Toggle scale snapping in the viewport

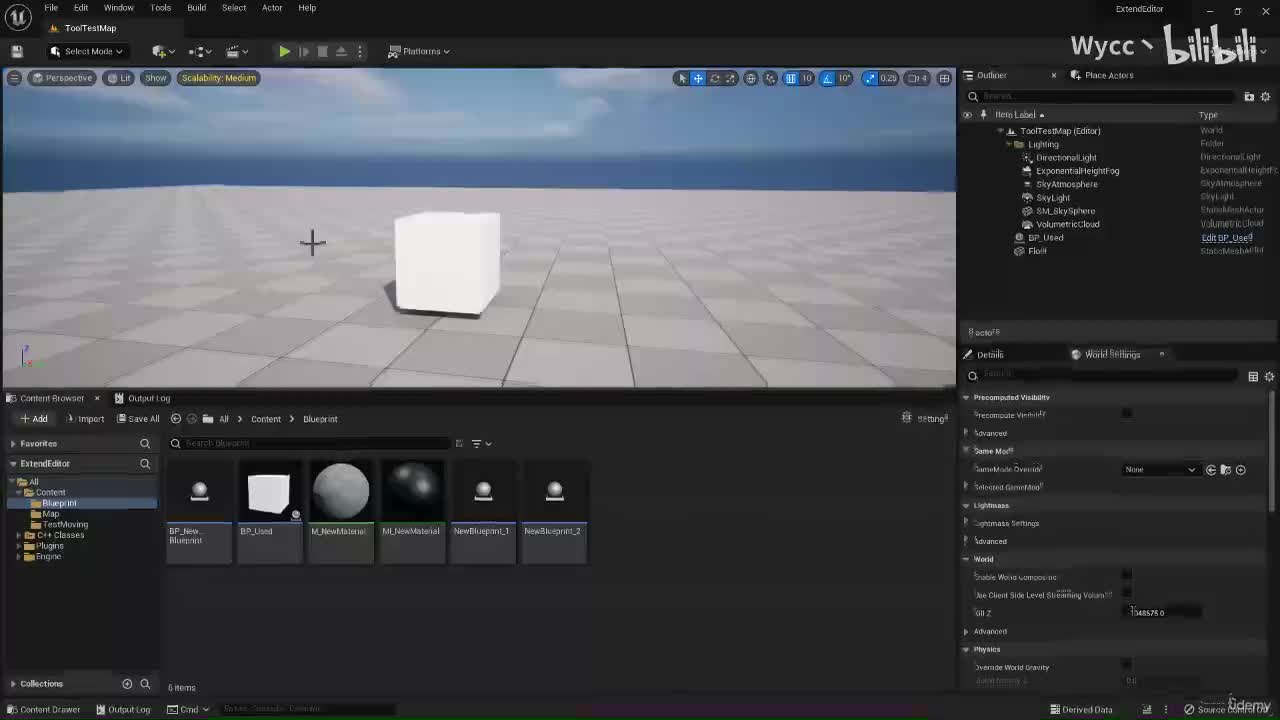click(x=869, y=78)
